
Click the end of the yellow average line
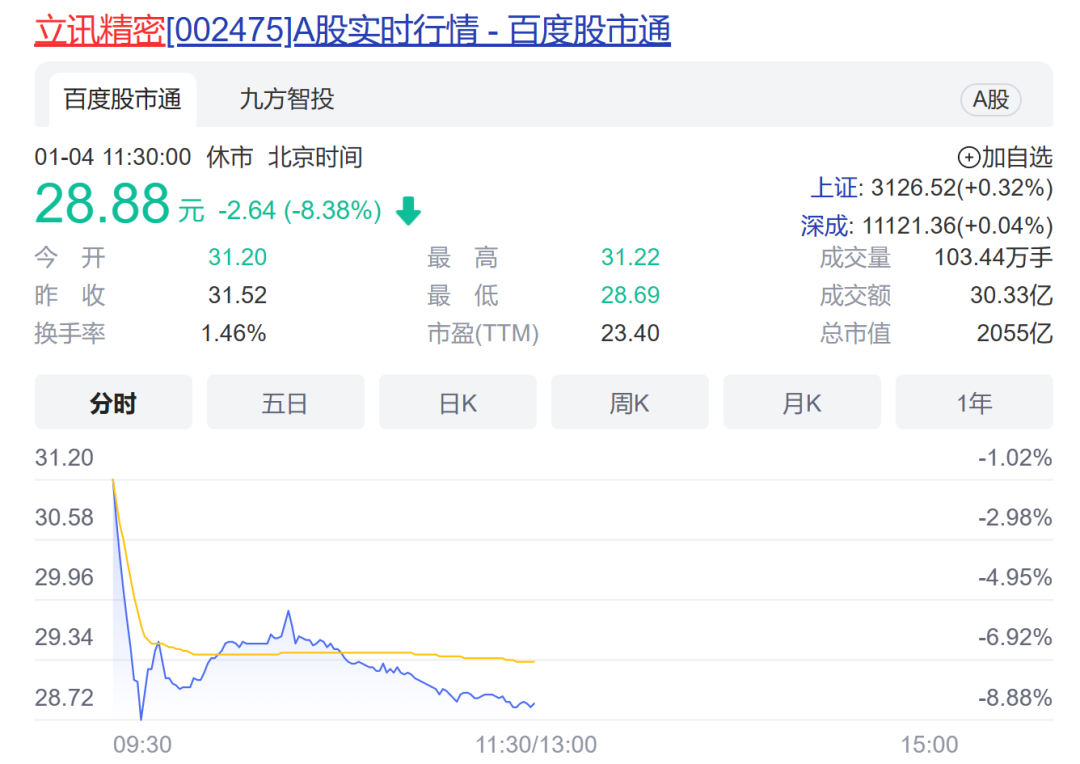click(x=533, y=661)
